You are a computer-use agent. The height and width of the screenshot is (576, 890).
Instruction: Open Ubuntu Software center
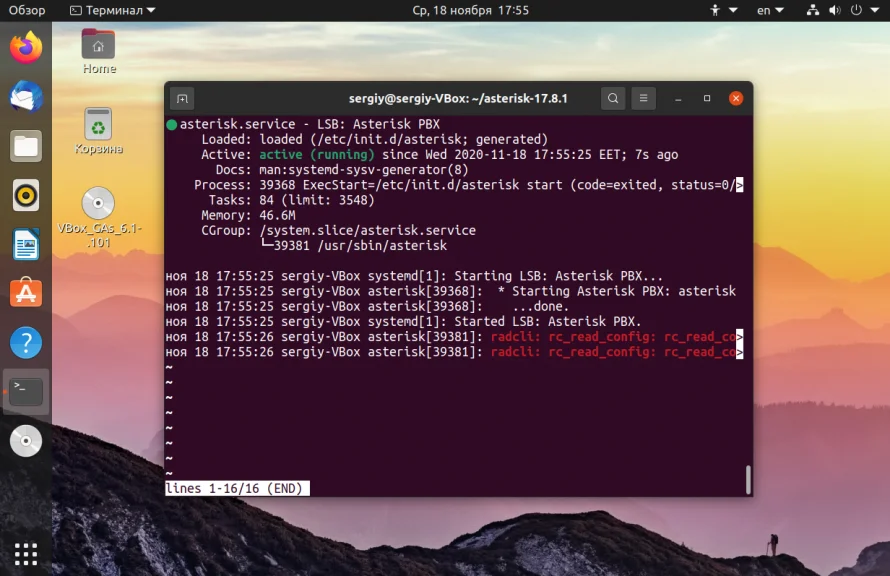click(26, 293)
